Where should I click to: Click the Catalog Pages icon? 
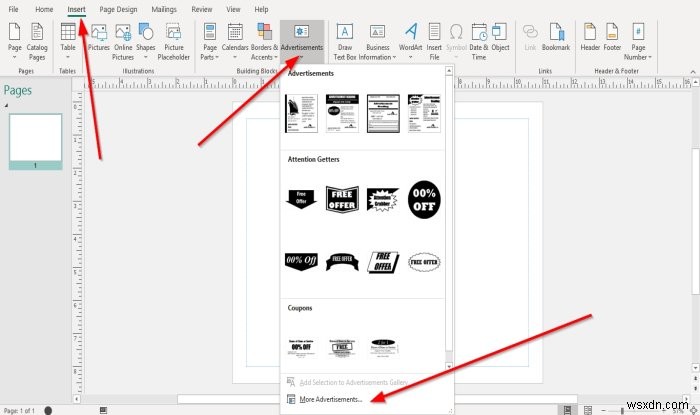coord(37,41)
